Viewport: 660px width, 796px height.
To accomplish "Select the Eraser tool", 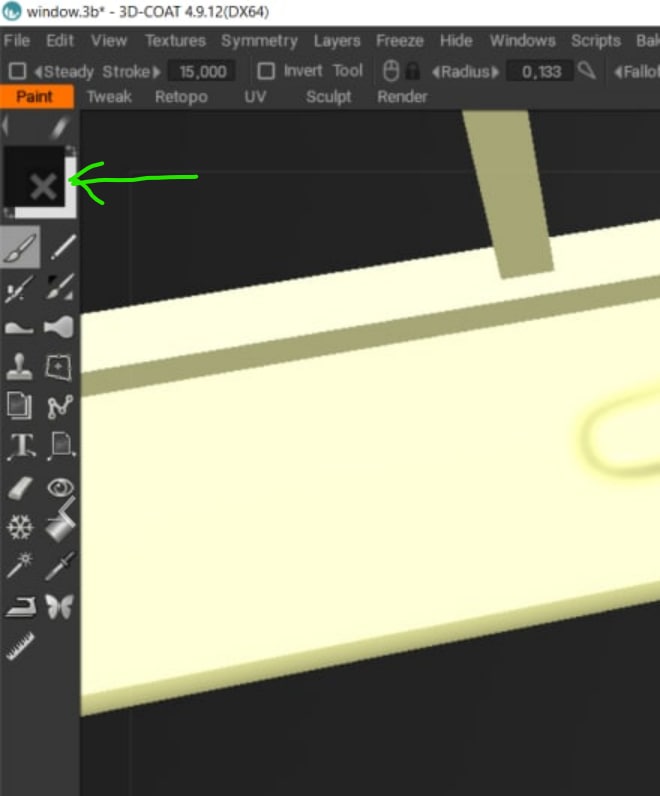I will (20, 488).
